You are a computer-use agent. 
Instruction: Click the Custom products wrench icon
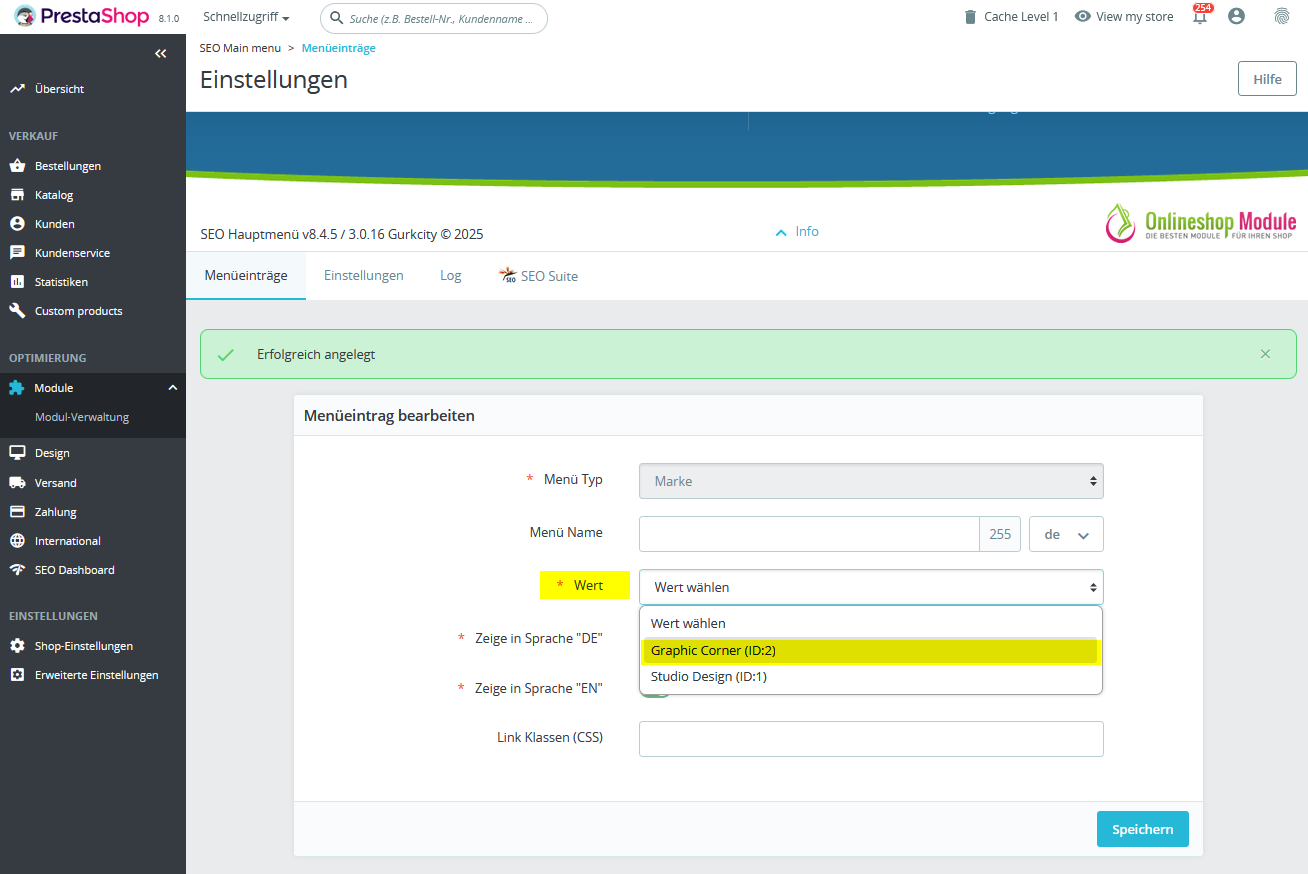pyautogui.click(x=17, y=311)
